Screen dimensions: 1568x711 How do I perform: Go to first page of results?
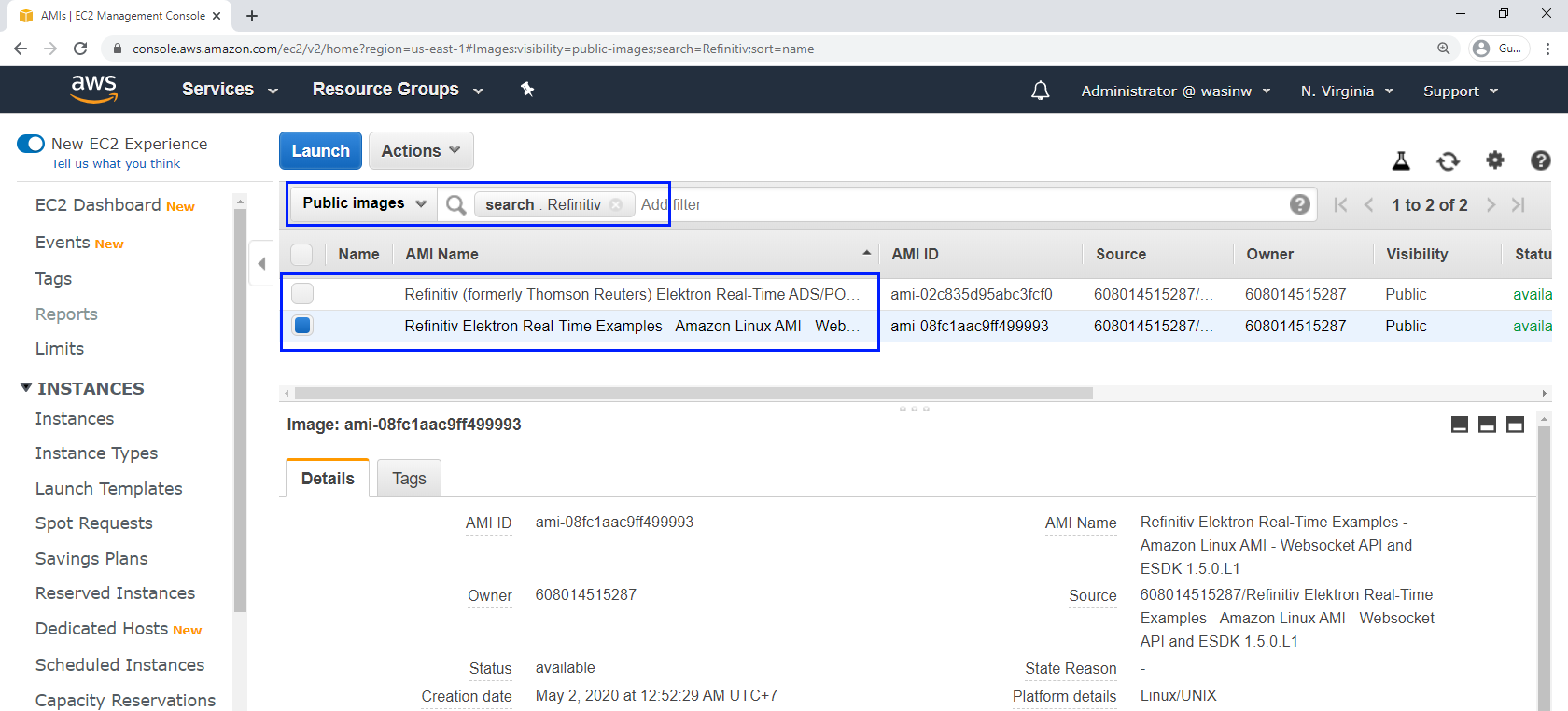click(1340, 204)
